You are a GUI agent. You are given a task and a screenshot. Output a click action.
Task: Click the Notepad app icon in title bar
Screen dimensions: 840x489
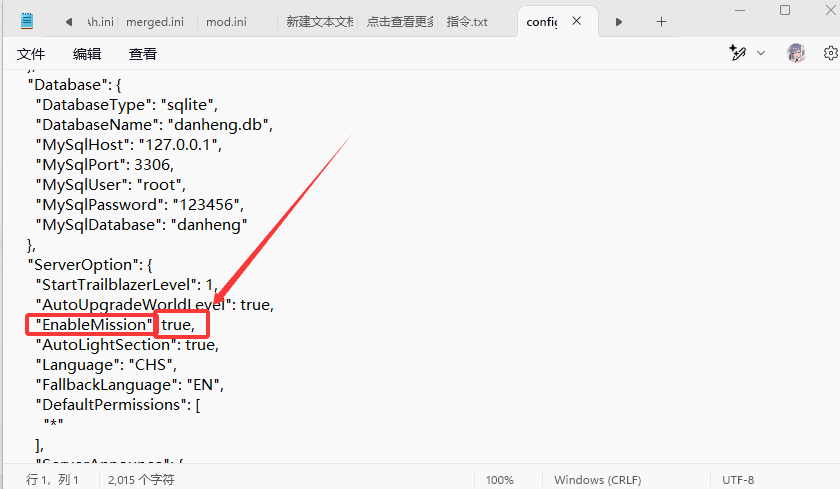[x=27, y=21]
